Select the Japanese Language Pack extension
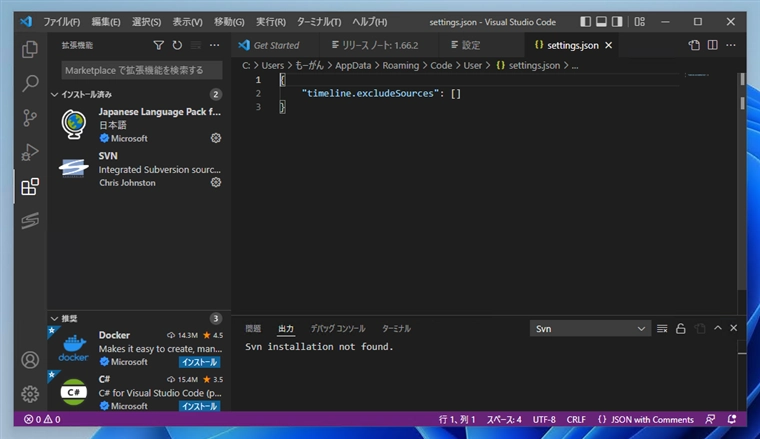 [139, 125]
